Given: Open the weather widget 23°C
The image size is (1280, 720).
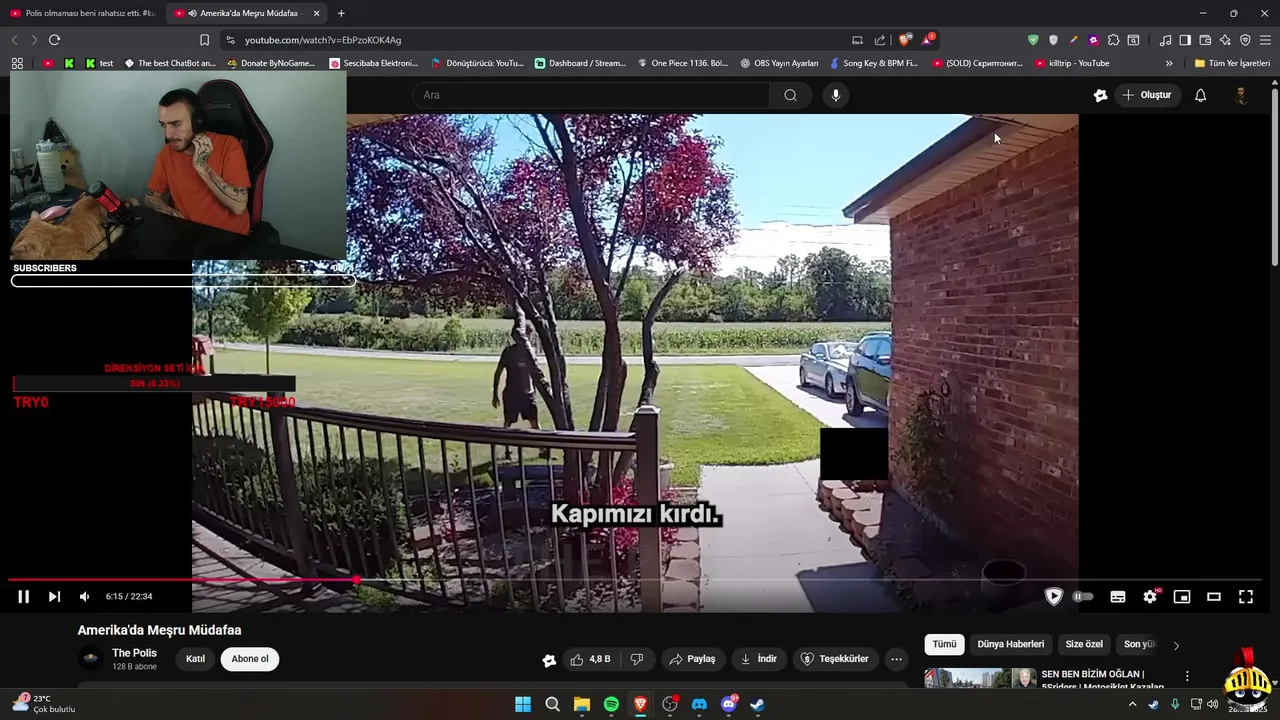Looking at the screenshot, I should 44,704.
